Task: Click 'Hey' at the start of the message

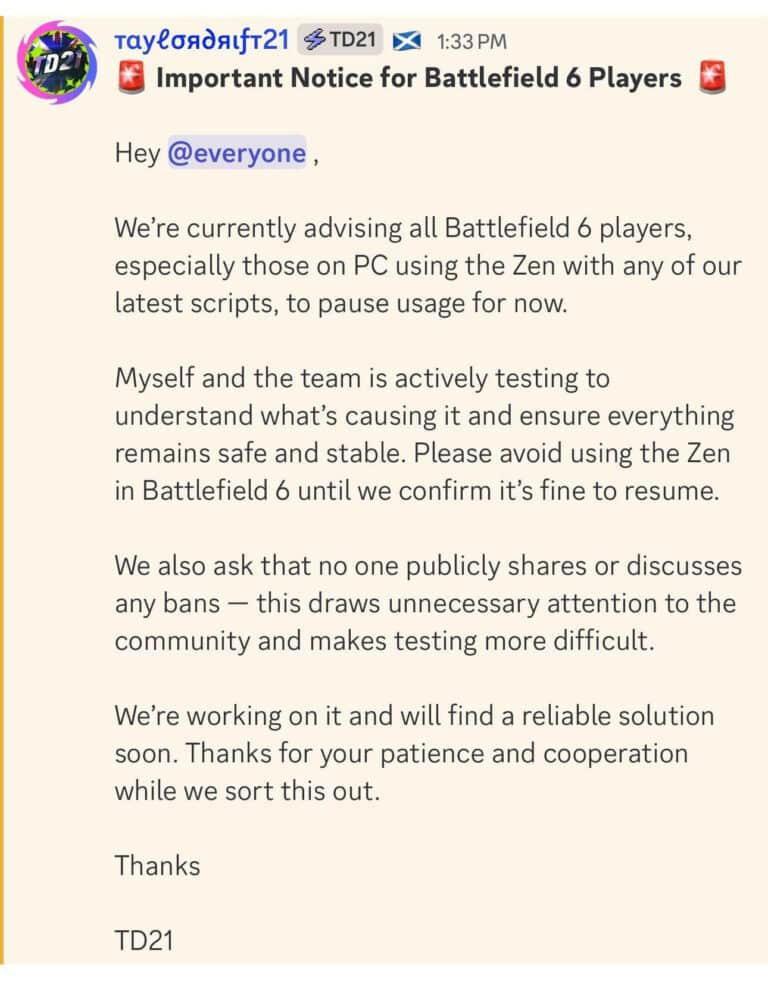Action: pos(138,152)
